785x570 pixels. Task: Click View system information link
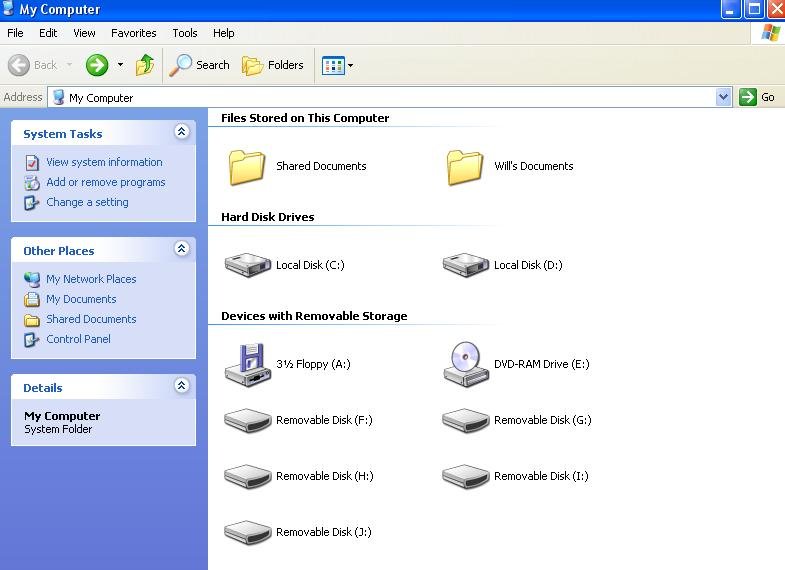[104, 162]
